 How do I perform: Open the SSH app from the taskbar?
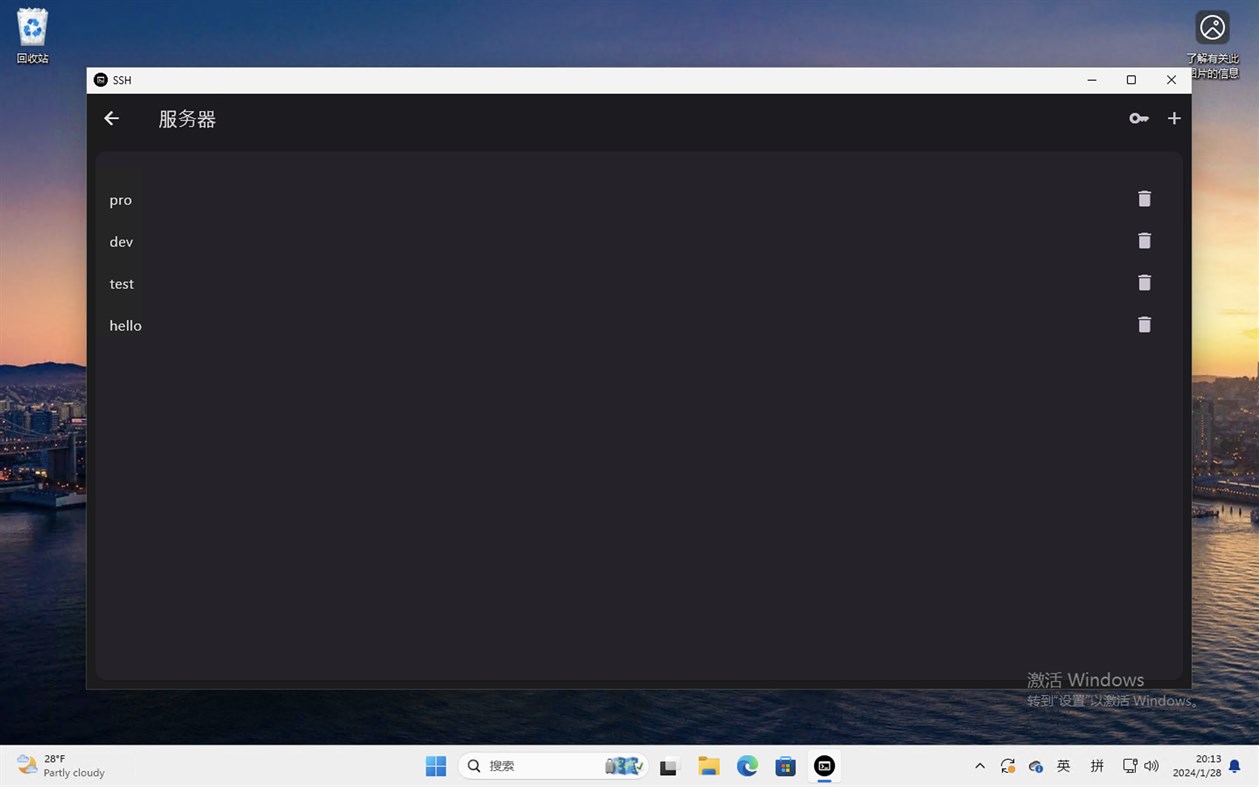pyautogui.click(x=824, y=766)
